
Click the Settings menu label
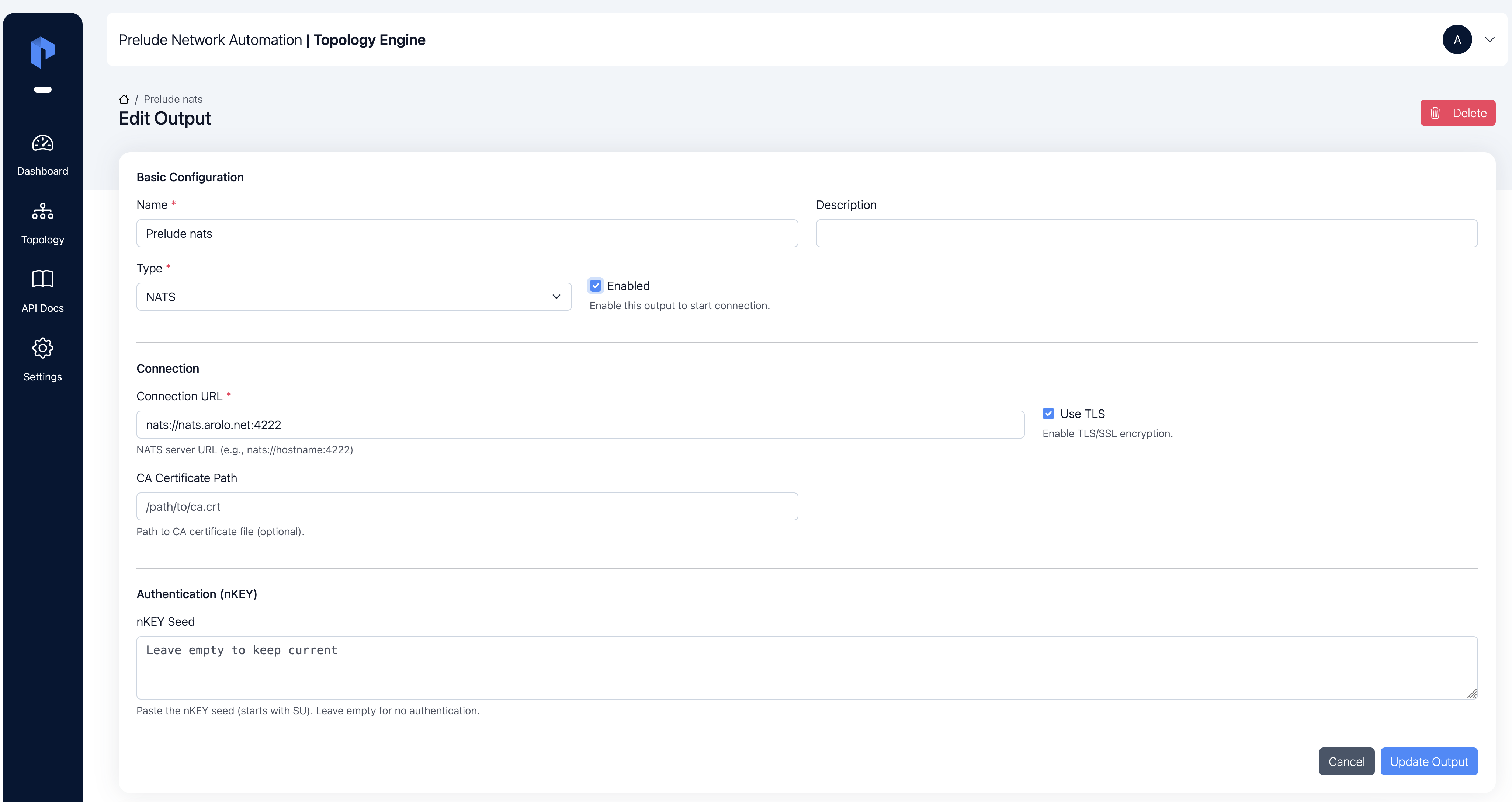43,377
